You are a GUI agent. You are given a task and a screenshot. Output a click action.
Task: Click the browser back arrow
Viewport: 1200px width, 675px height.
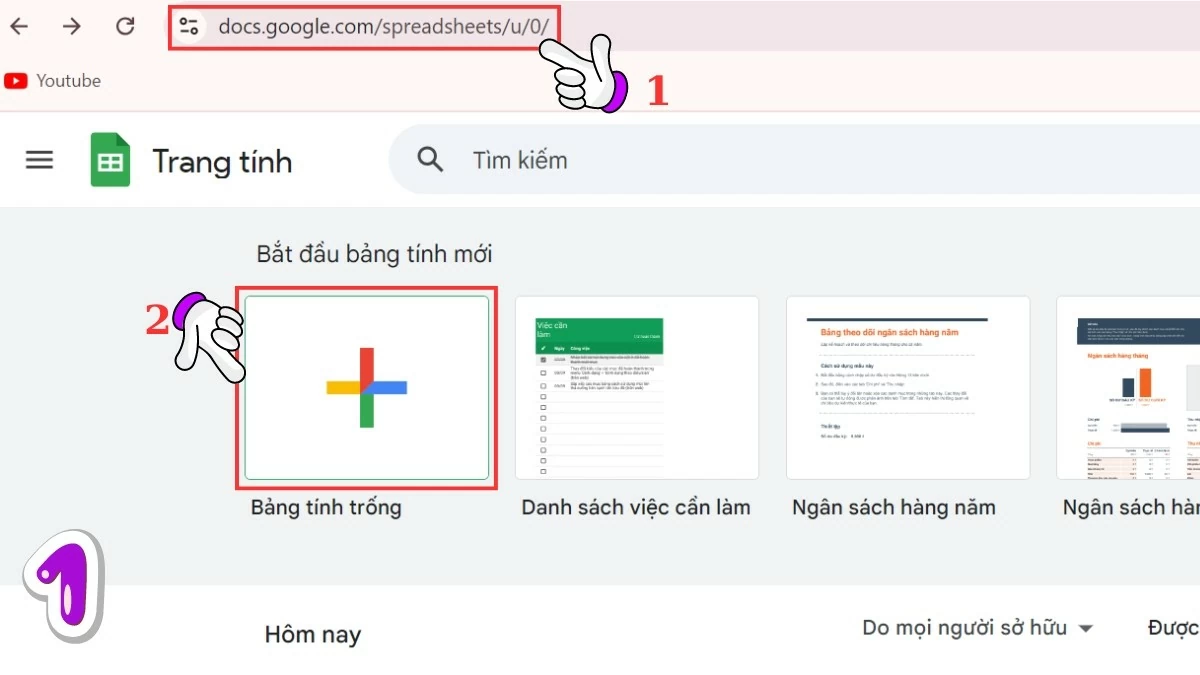coord(19,26)
